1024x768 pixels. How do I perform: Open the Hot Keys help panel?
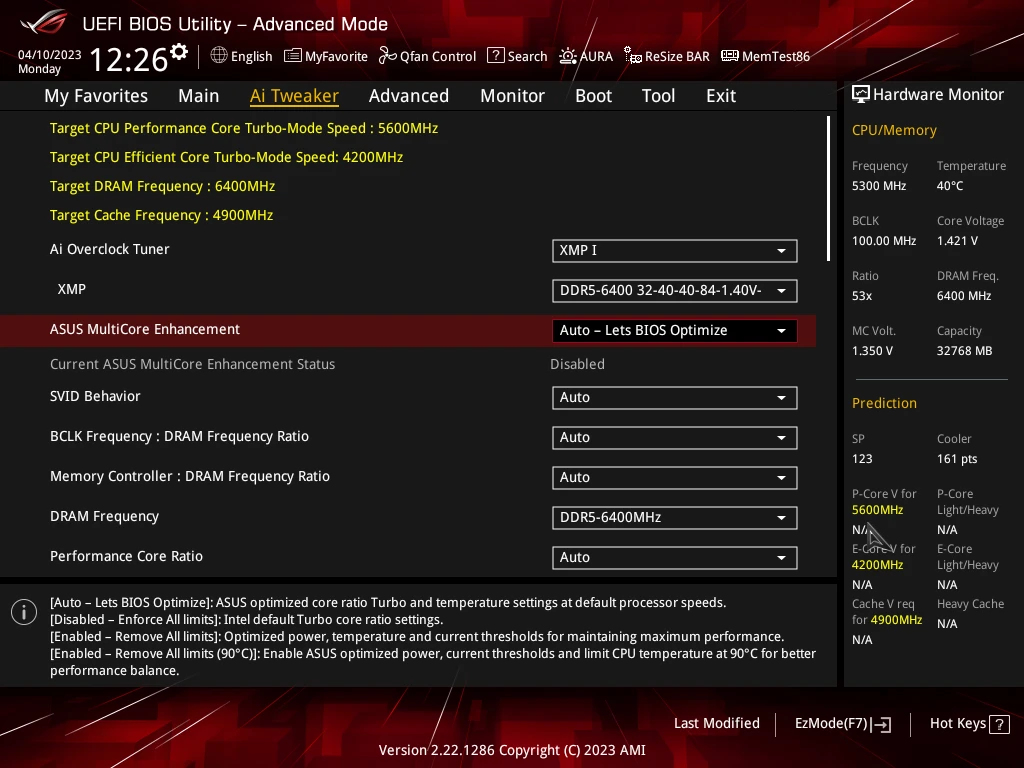point(968,723)
